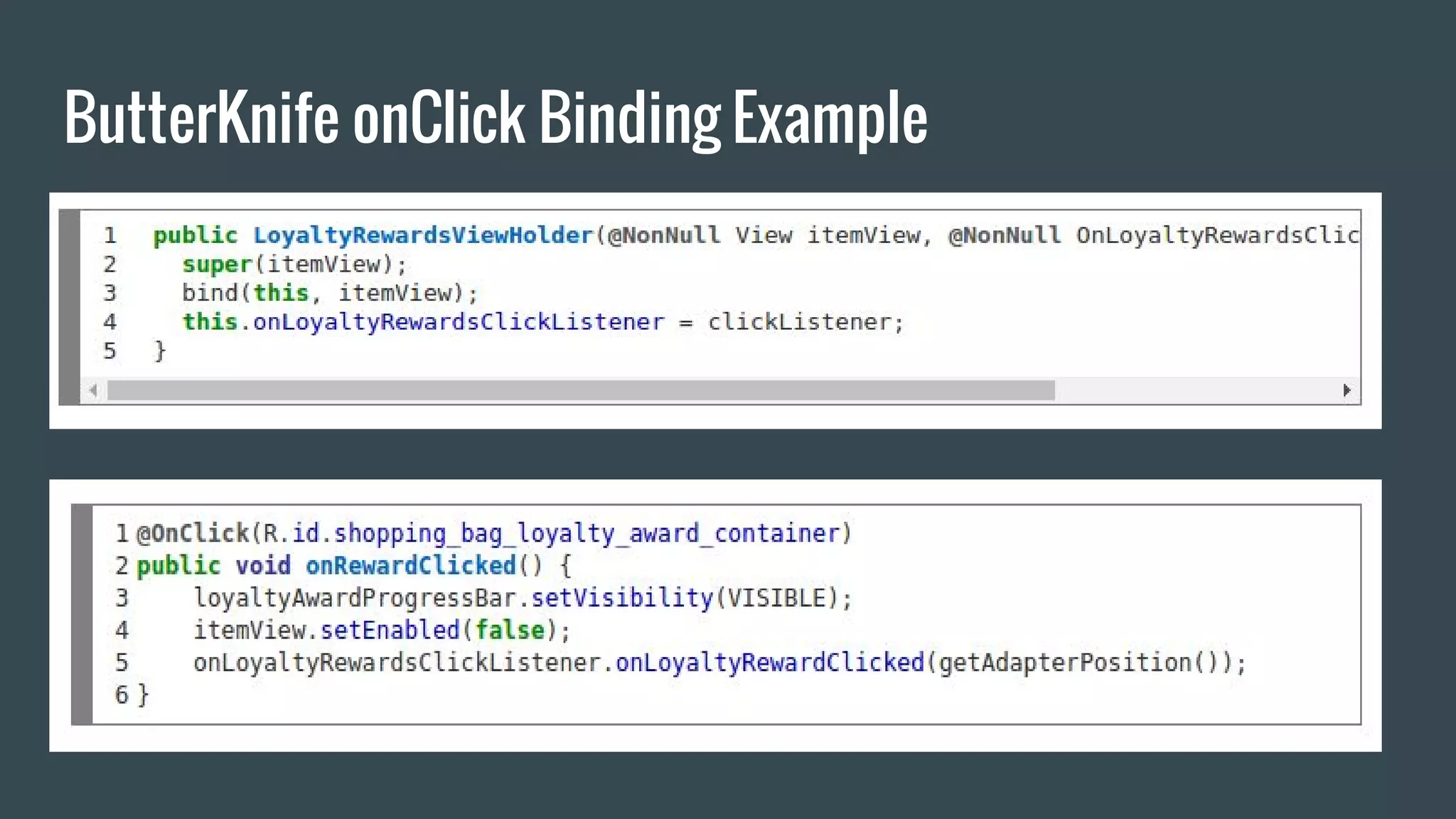1456x819 pixels.
Task: Click the onRewardClicked method name
Action: [411, 566]
